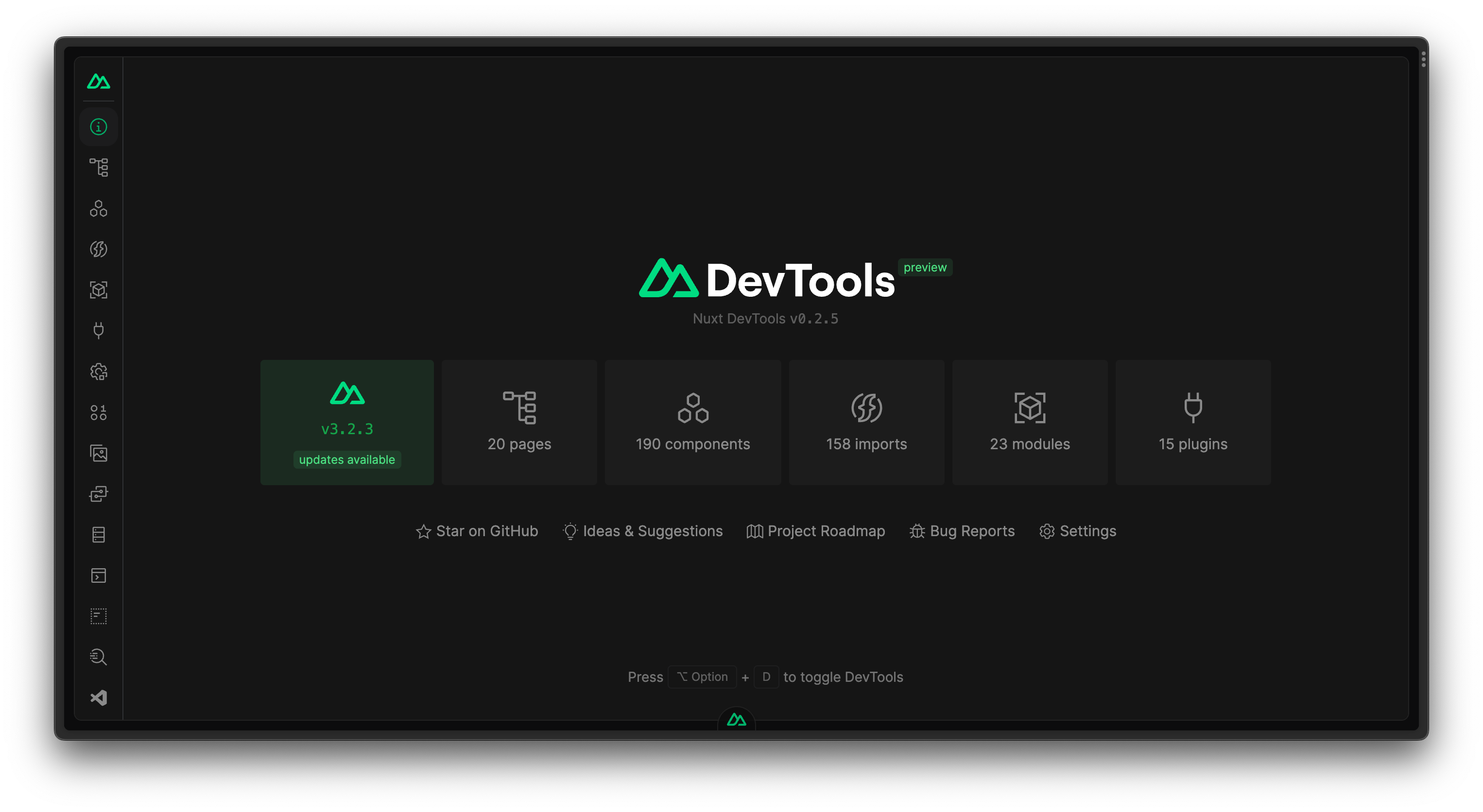The width and height of the screenshot is (1483, 812).
Task: Click the VS Code icon at bottom sidebar
Action: [x=98, y=698]
